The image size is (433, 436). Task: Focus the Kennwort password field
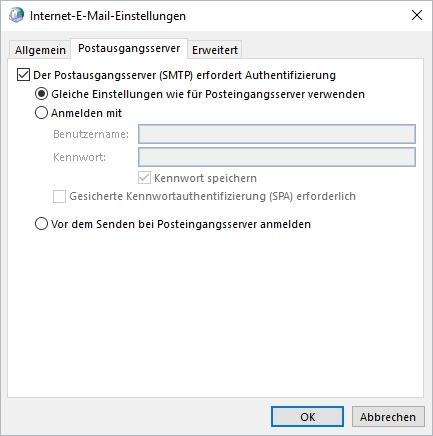click(x=277, y=157)
